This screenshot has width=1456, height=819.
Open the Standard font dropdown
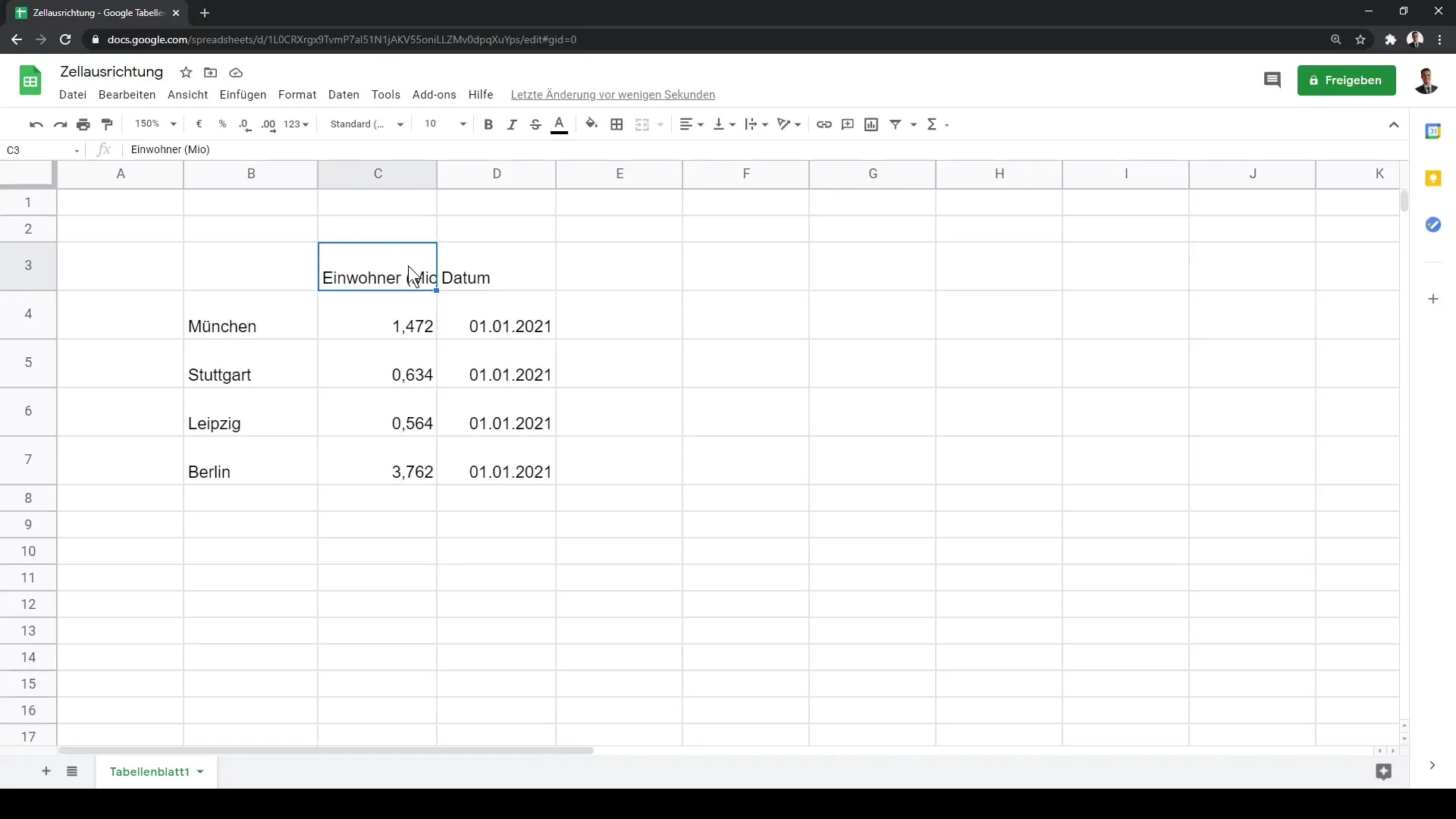point(367,124)
